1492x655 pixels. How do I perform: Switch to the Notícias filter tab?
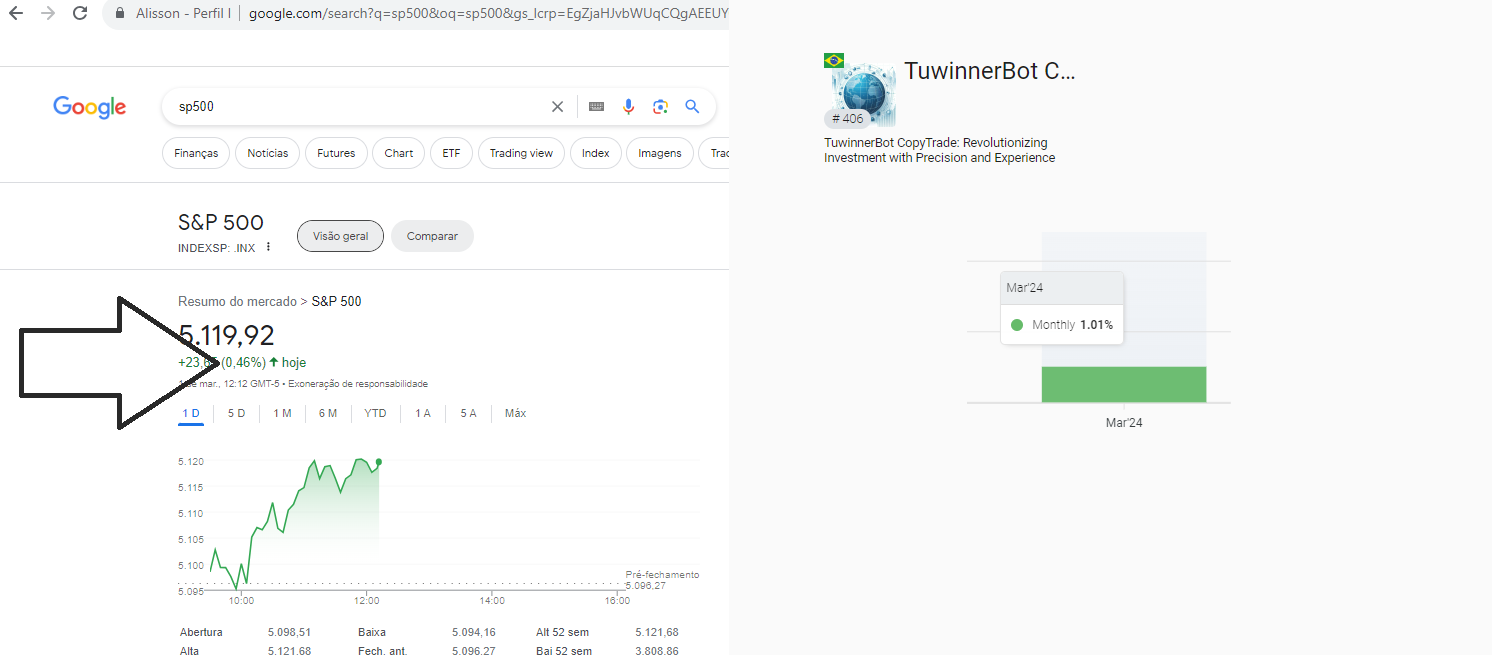[x=267, y=152]
